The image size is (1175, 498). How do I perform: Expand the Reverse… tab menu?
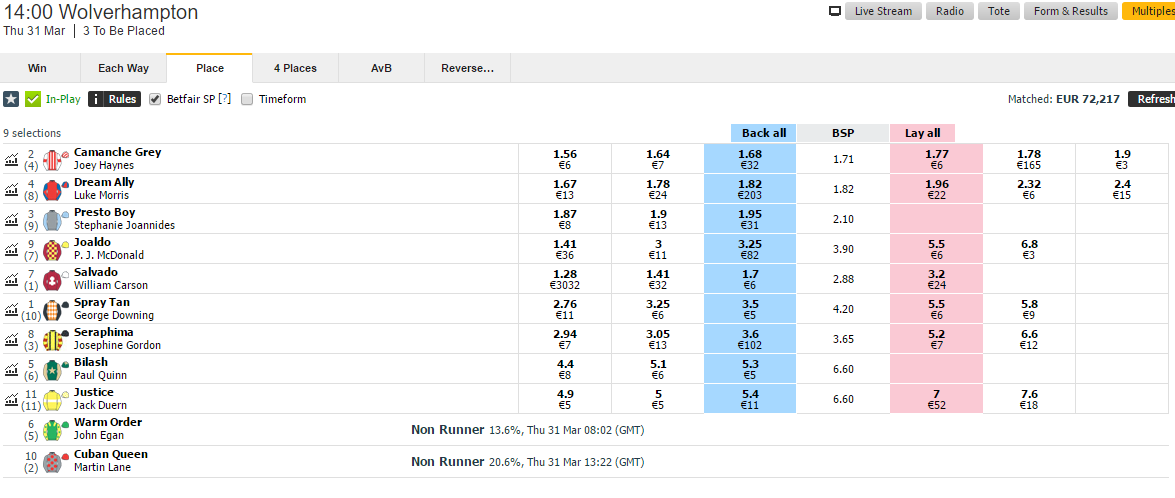(x=468, y=68)
